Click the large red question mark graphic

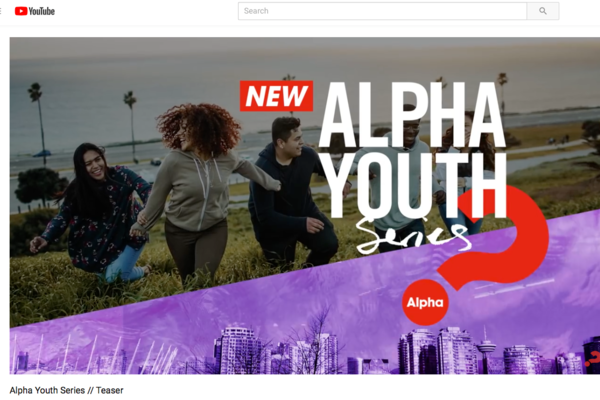pyautogui.click(x=497, y=237)
